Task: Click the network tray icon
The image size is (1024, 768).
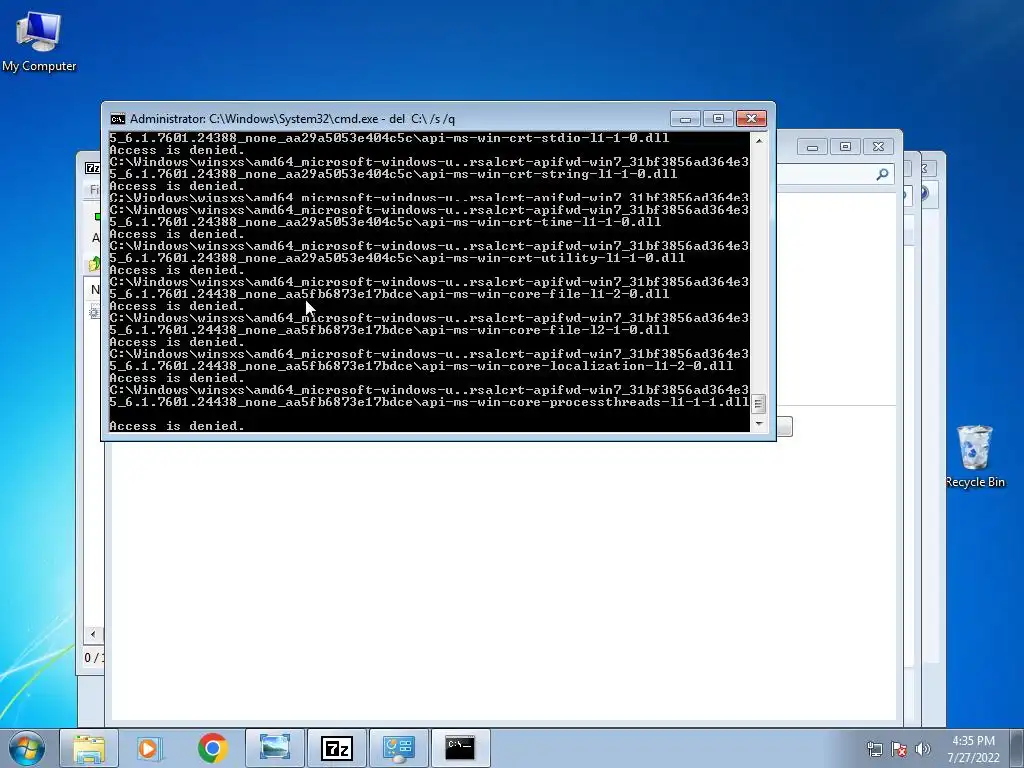Action: click(874, 749)
